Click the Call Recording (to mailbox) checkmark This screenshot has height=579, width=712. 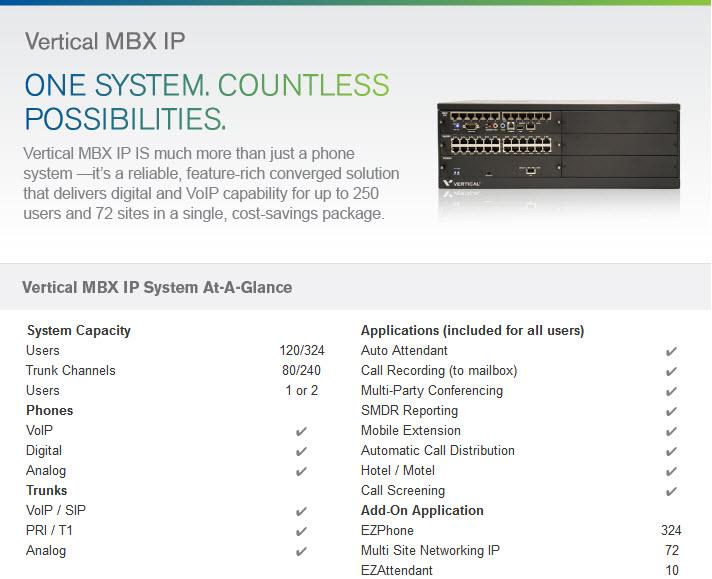pos(671,371)
